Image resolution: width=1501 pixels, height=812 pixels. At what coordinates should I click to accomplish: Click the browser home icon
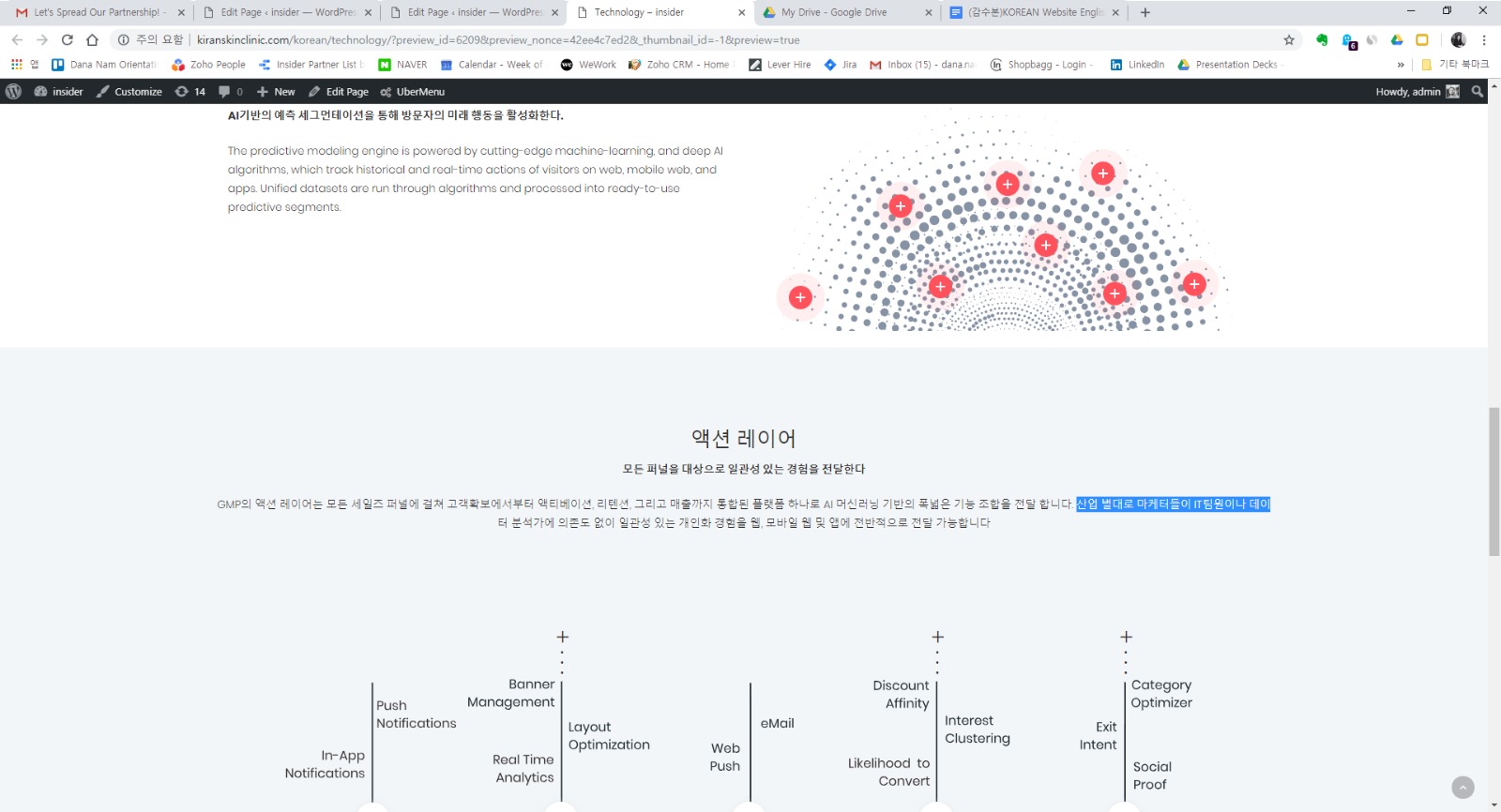(x=92, y=39)
